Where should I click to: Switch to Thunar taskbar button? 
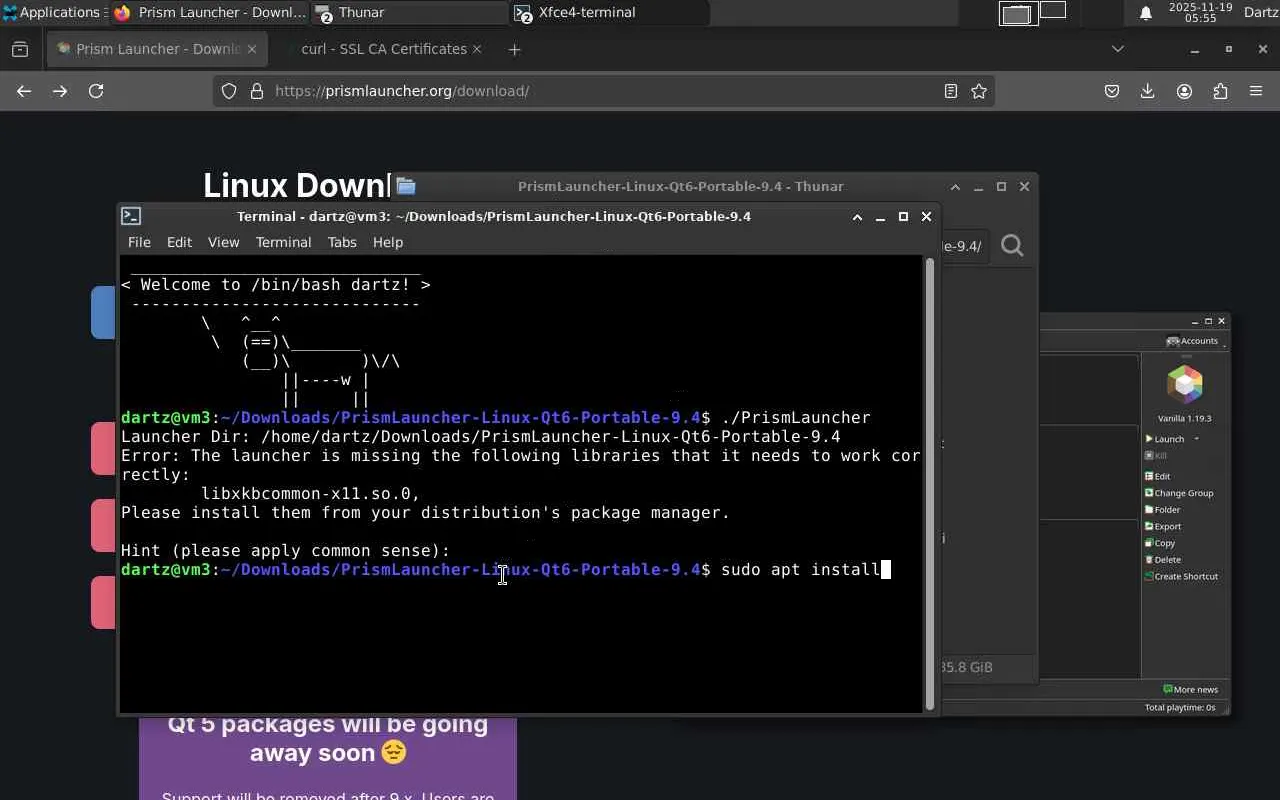410,12
